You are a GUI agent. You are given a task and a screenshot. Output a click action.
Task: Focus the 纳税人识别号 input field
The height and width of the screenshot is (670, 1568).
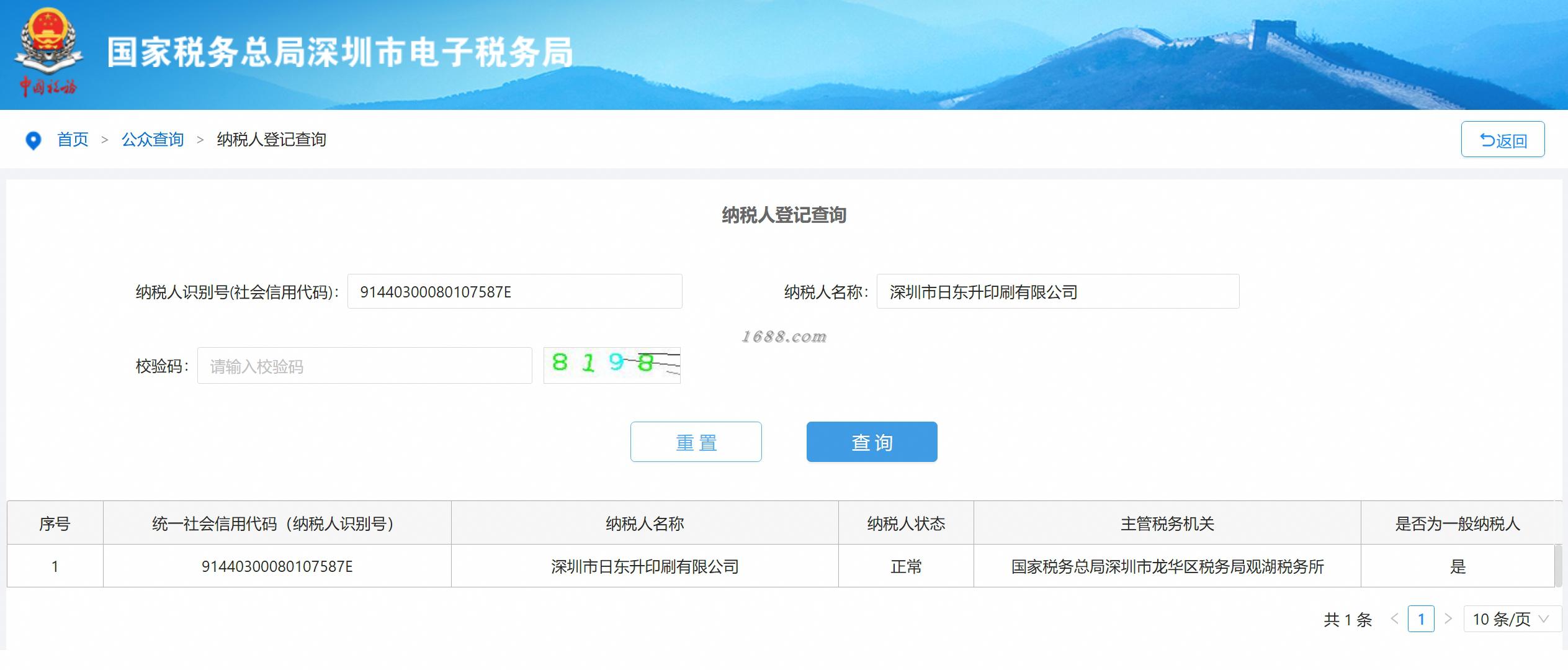(514, 291)
